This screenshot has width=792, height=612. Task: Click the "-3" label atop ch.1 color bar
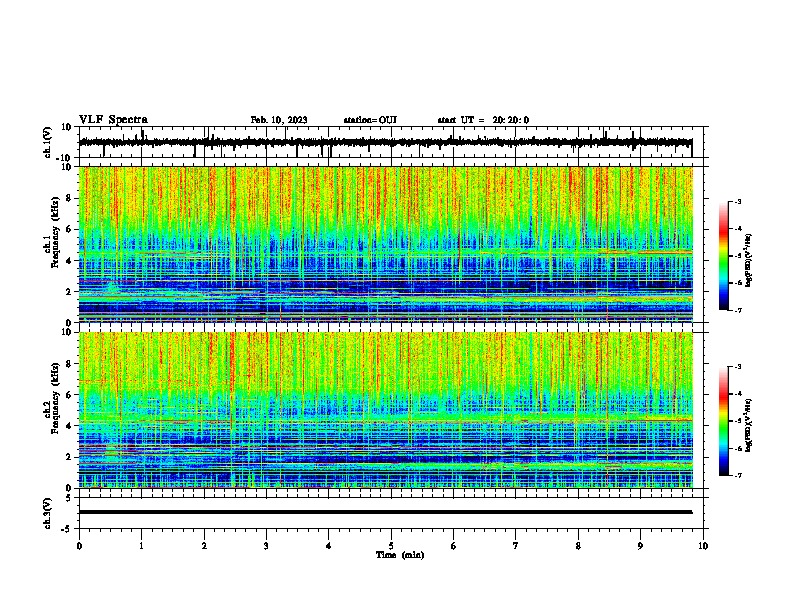click(x=737, y=201)
